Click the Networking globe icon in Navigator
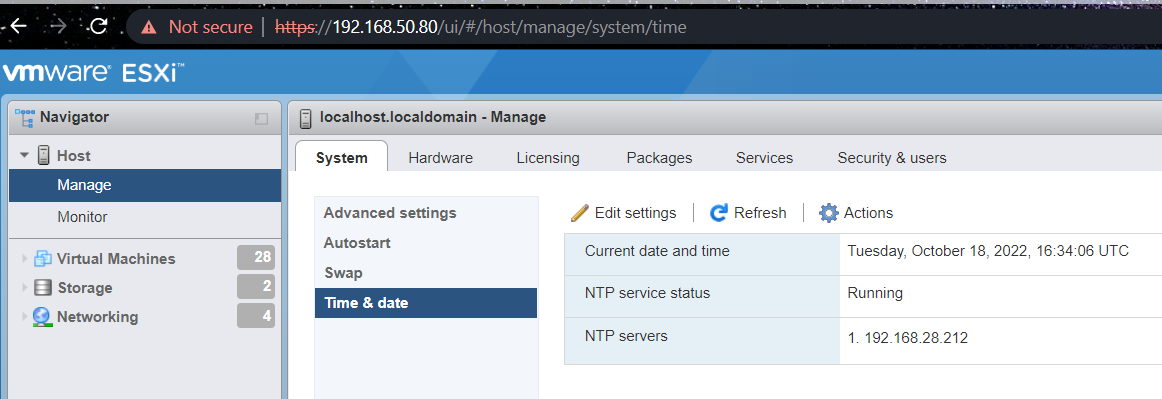 click(x=43, y=317)
